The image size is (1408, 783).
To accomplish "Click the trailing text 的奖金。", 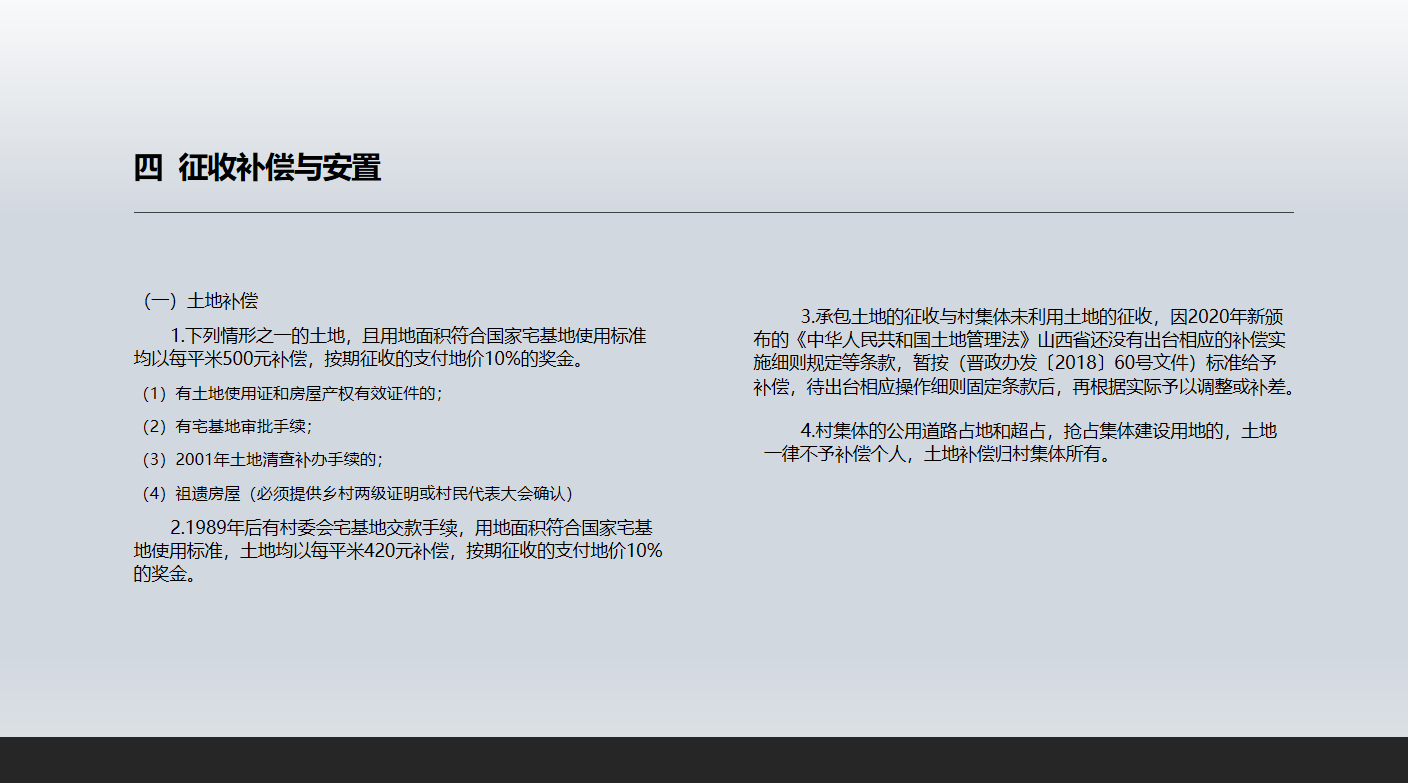I will point(164,575).
